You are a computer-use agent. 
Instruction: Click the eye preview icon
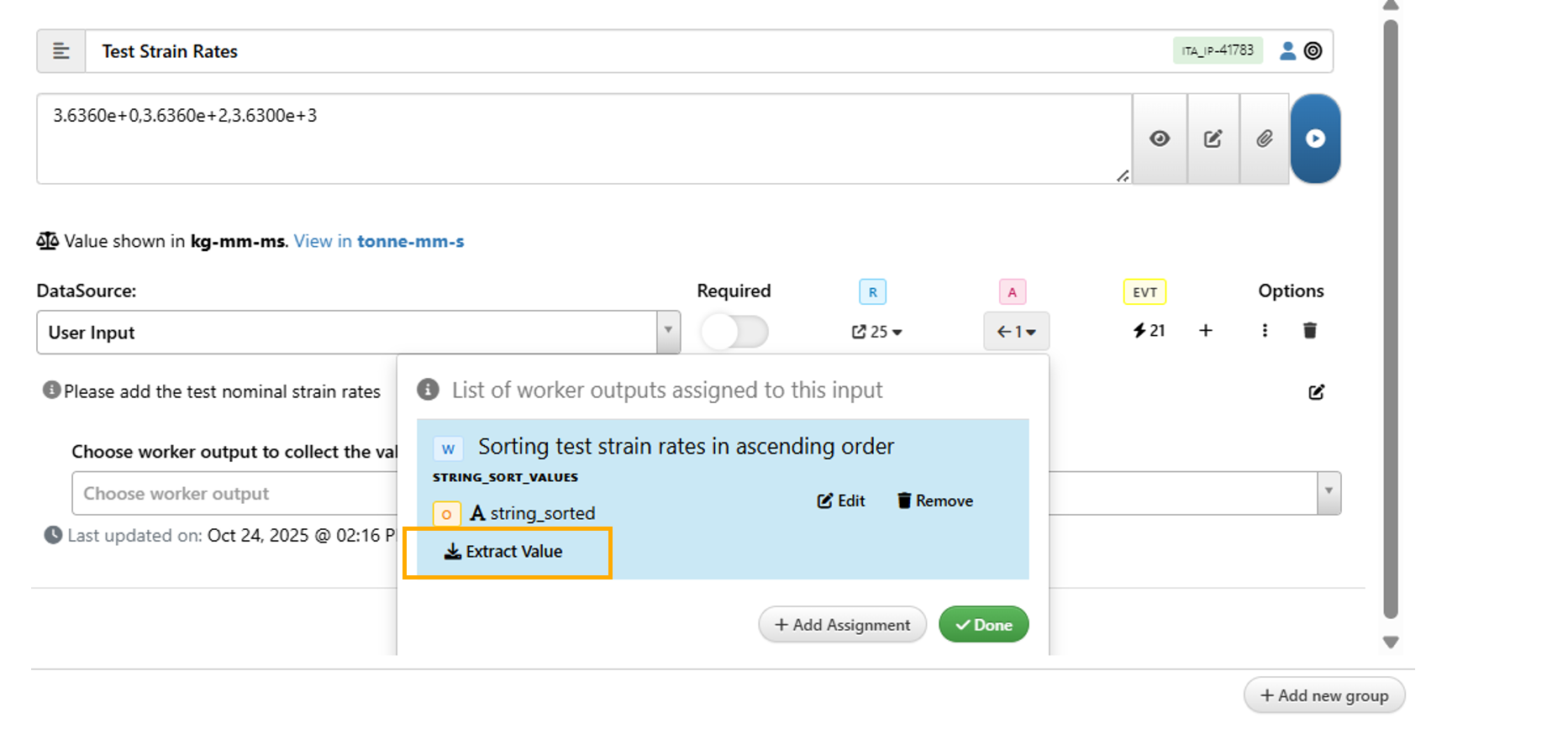1160,139
